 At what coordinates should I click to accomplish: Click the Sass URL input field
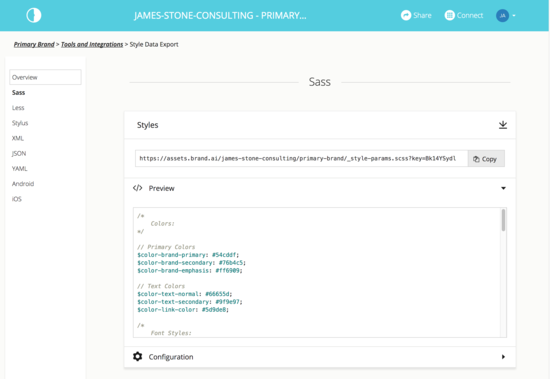[301, 159]
